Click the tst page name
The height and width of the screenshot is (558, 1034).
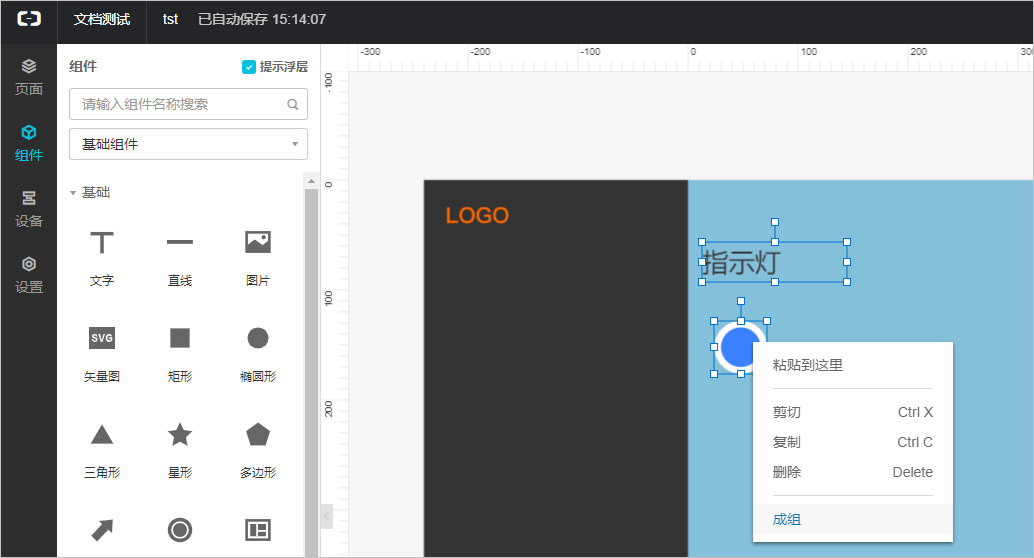pos(170,19)
